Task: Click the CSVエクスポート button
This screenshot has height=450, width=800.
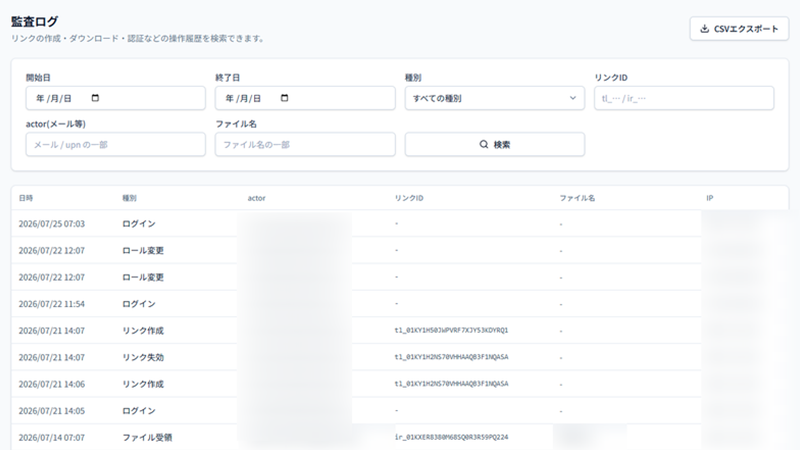Action: pos(739,29)
